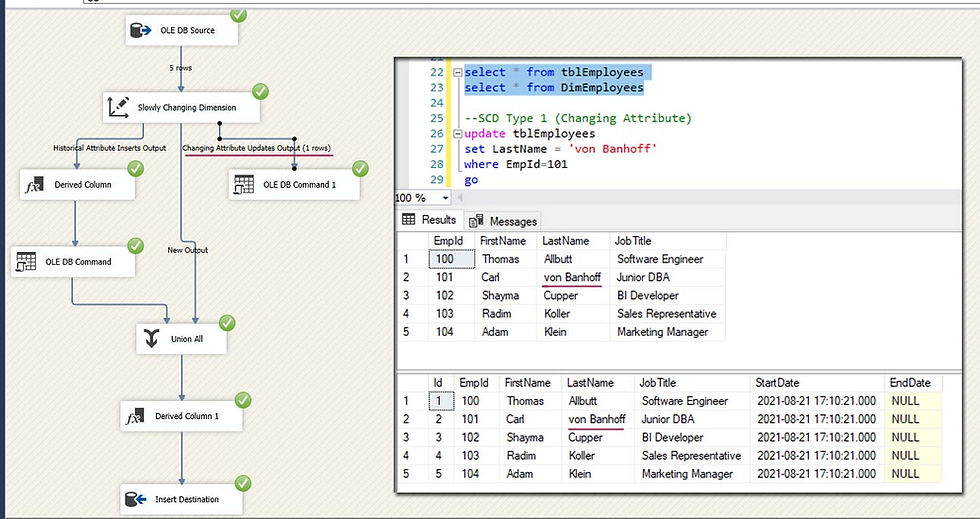
Task: Select the Insert Destination database icon
Action: tap(136, 499)
